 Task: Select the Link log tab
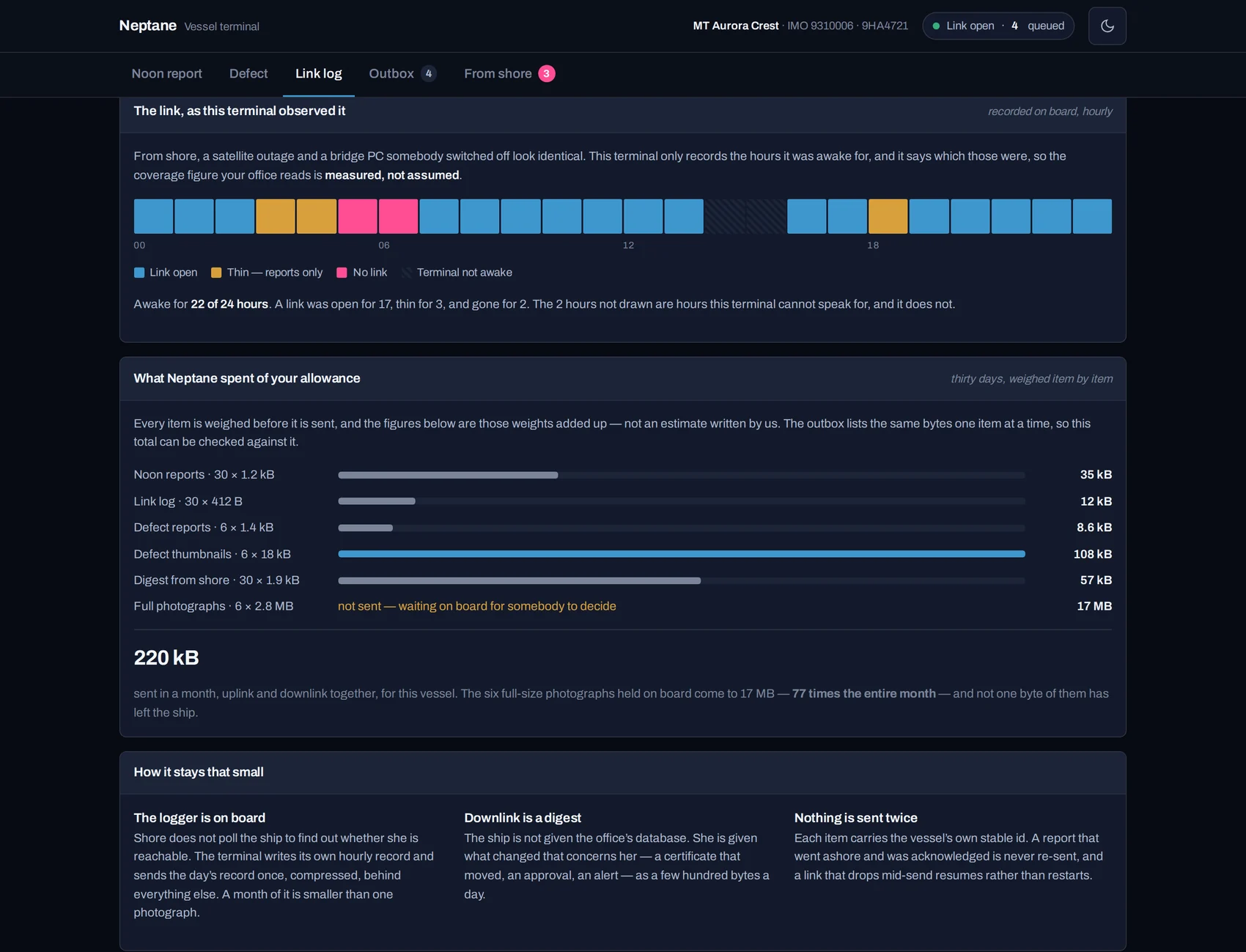click(318, 73)
